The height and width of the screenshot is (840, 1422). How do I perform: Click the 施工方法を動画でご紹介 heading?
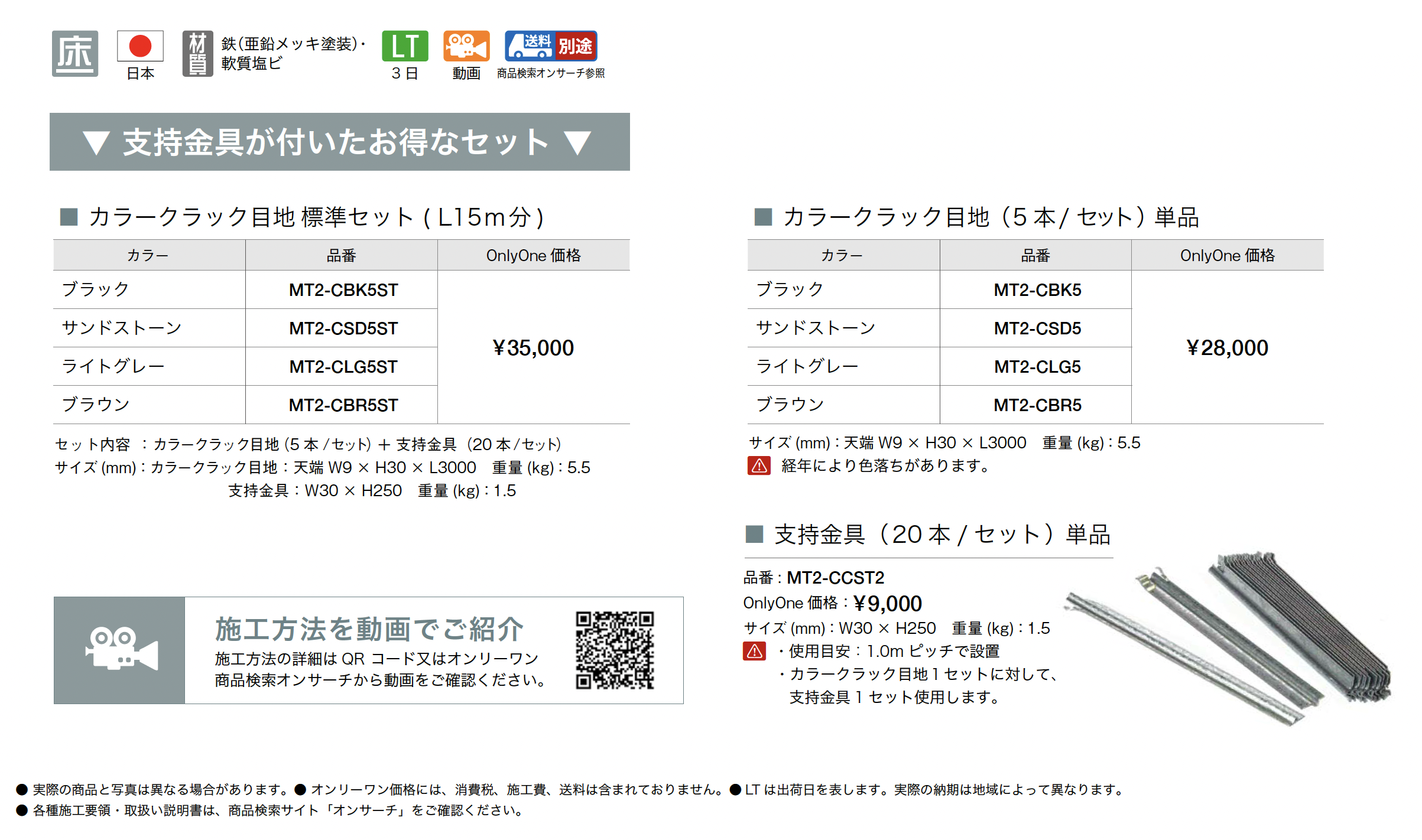369,629
